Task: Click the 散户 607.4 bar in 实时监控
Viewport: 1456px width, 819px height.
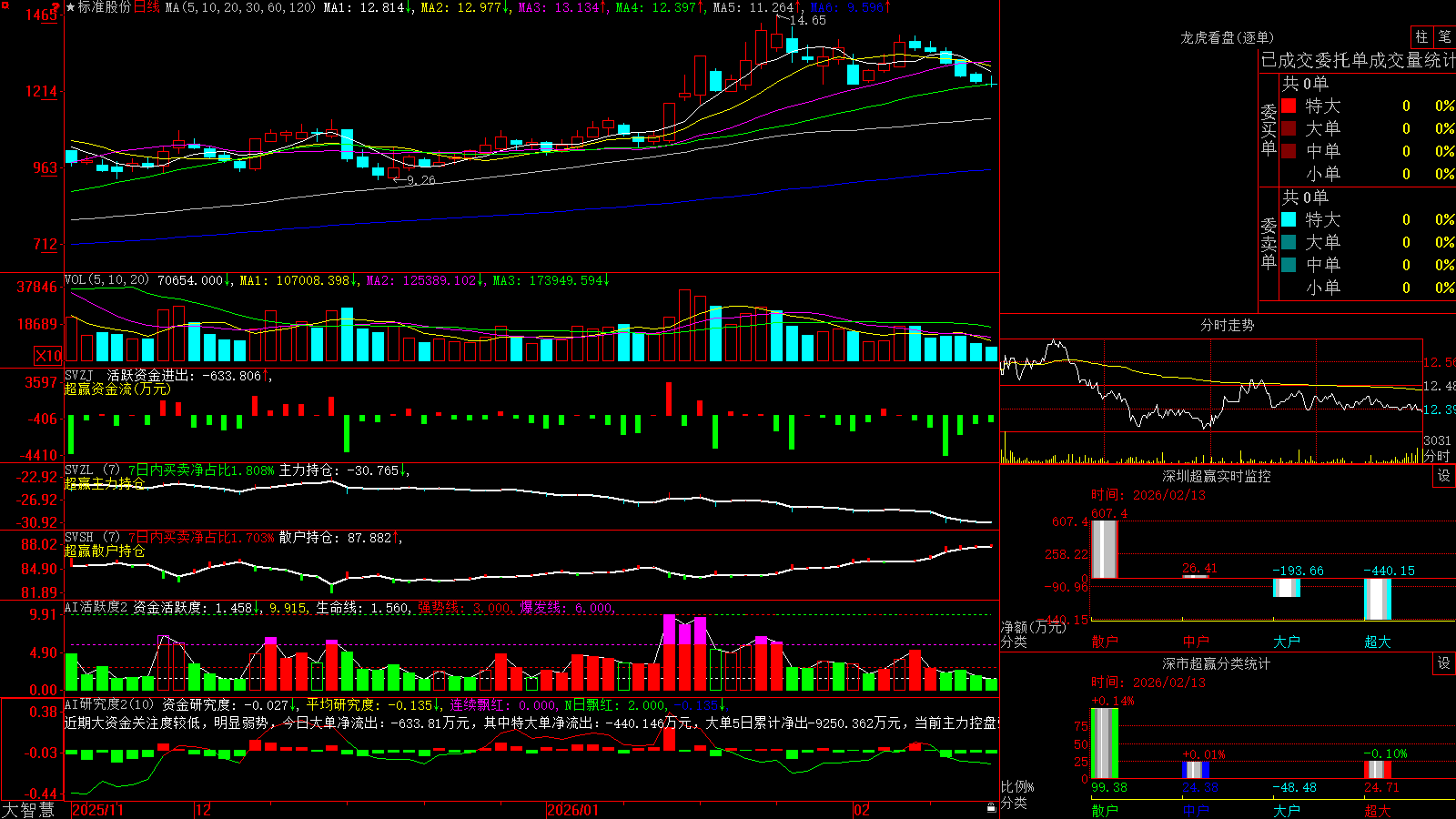Action: [x=1105, y=549]
